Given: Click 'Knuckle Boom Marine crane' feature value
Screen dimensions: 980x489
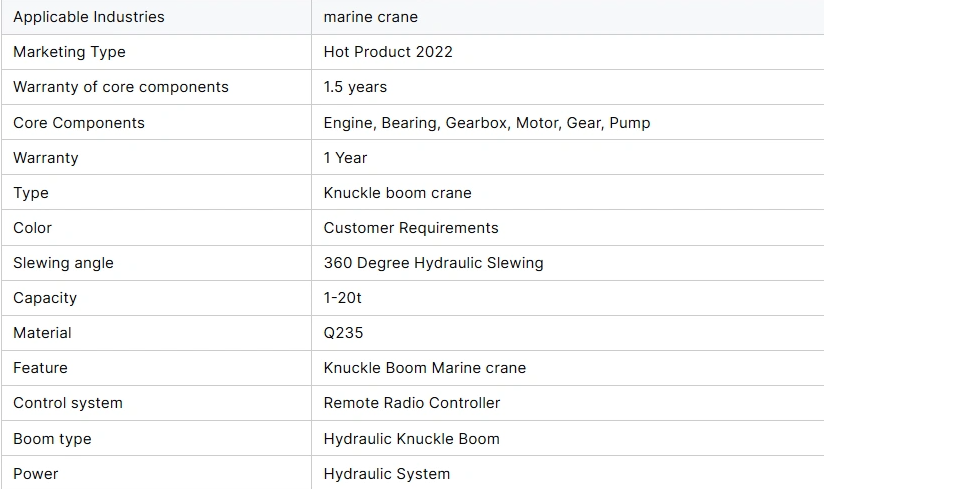Looking at the screenshot, I should (425, 368).
